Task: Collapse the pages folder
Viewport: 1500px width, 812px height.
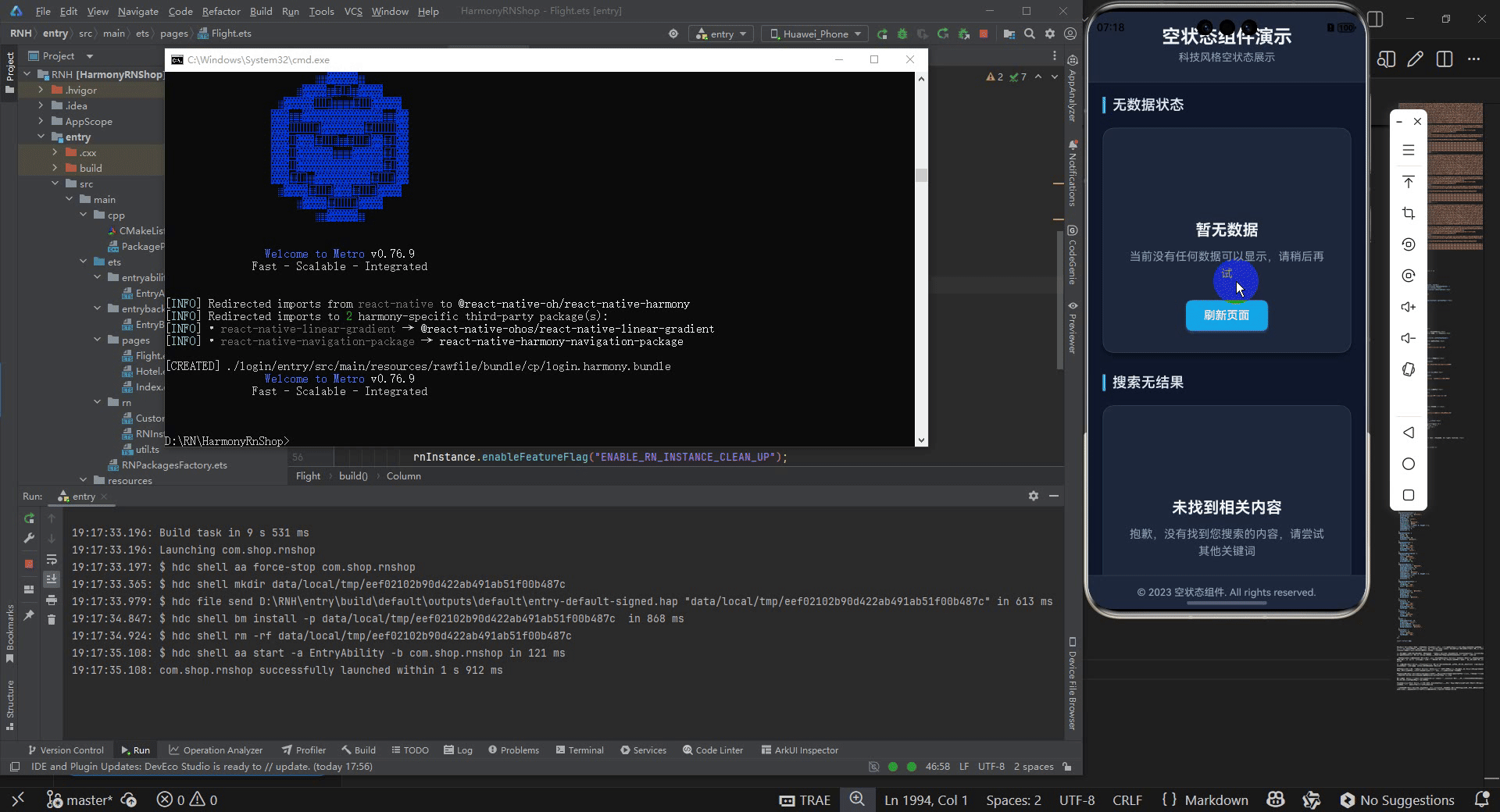Action: 98,340
